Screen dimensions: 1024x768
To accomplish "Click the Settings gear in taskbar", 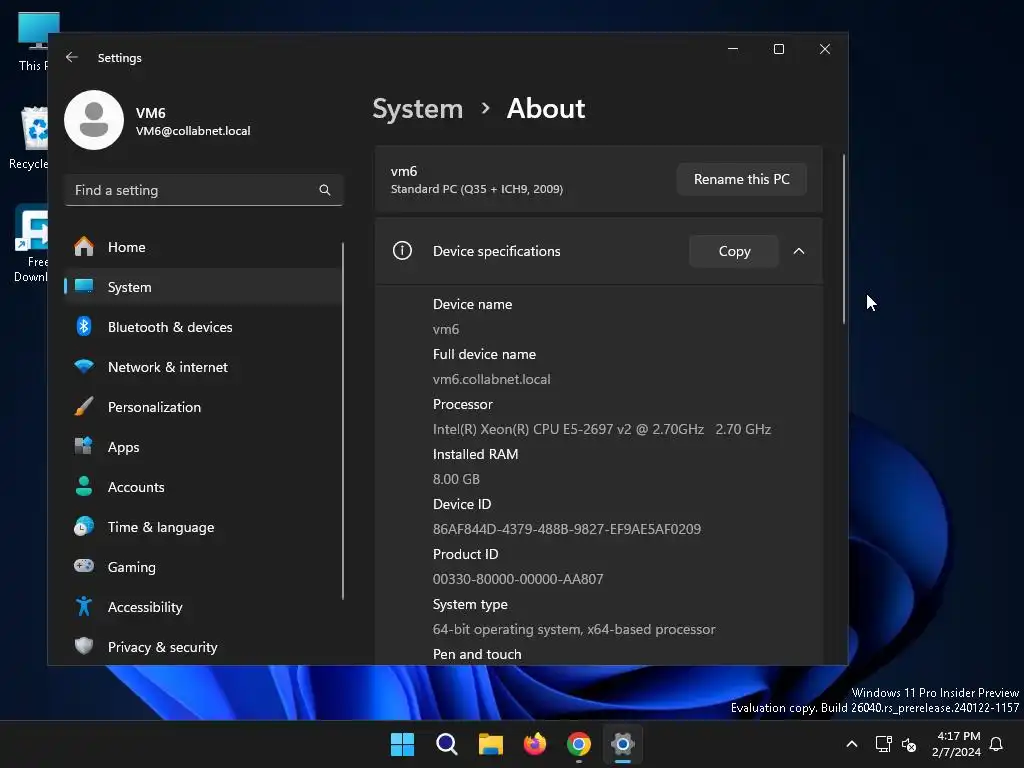I will [x=623, y=744].
